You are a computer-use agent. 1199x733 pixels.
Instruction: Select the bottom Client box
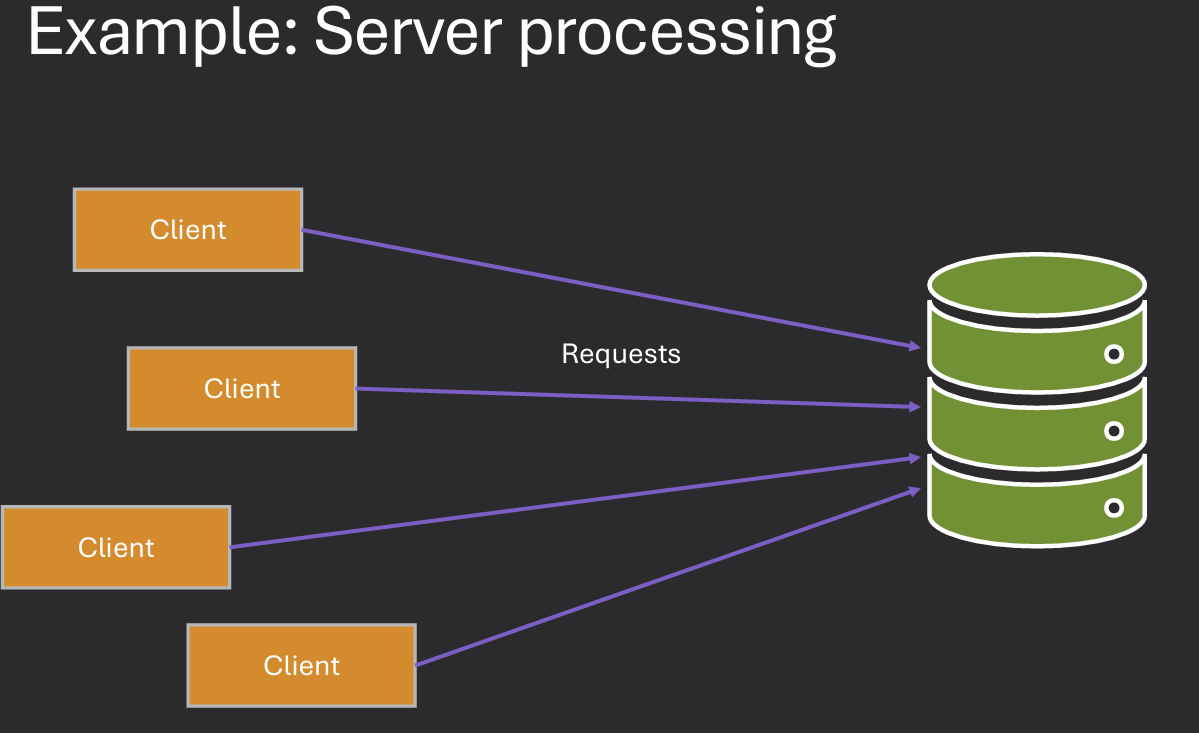[x=301, y=664]
